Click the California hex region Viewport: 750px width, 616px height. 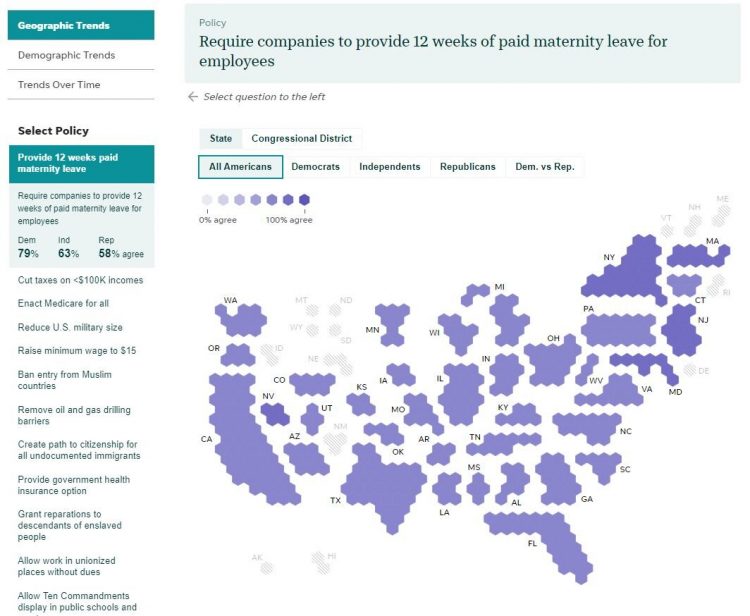242,440
